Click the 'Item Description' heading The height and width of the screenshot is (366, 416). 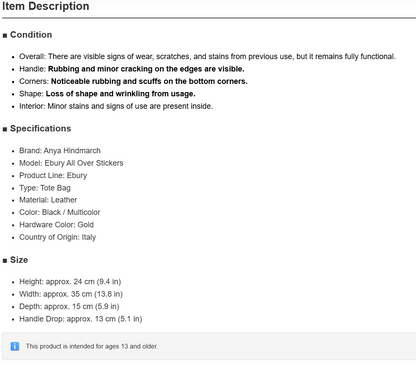coord(46,6)
